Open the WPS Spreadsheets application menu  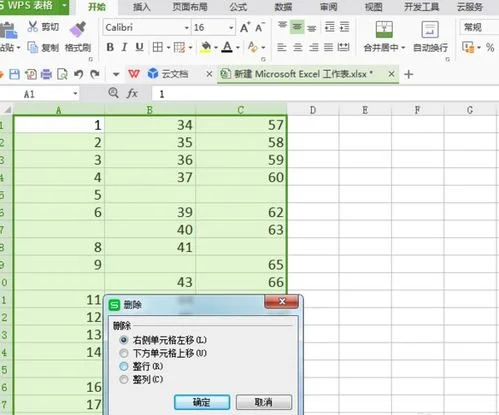pos(33,6)
